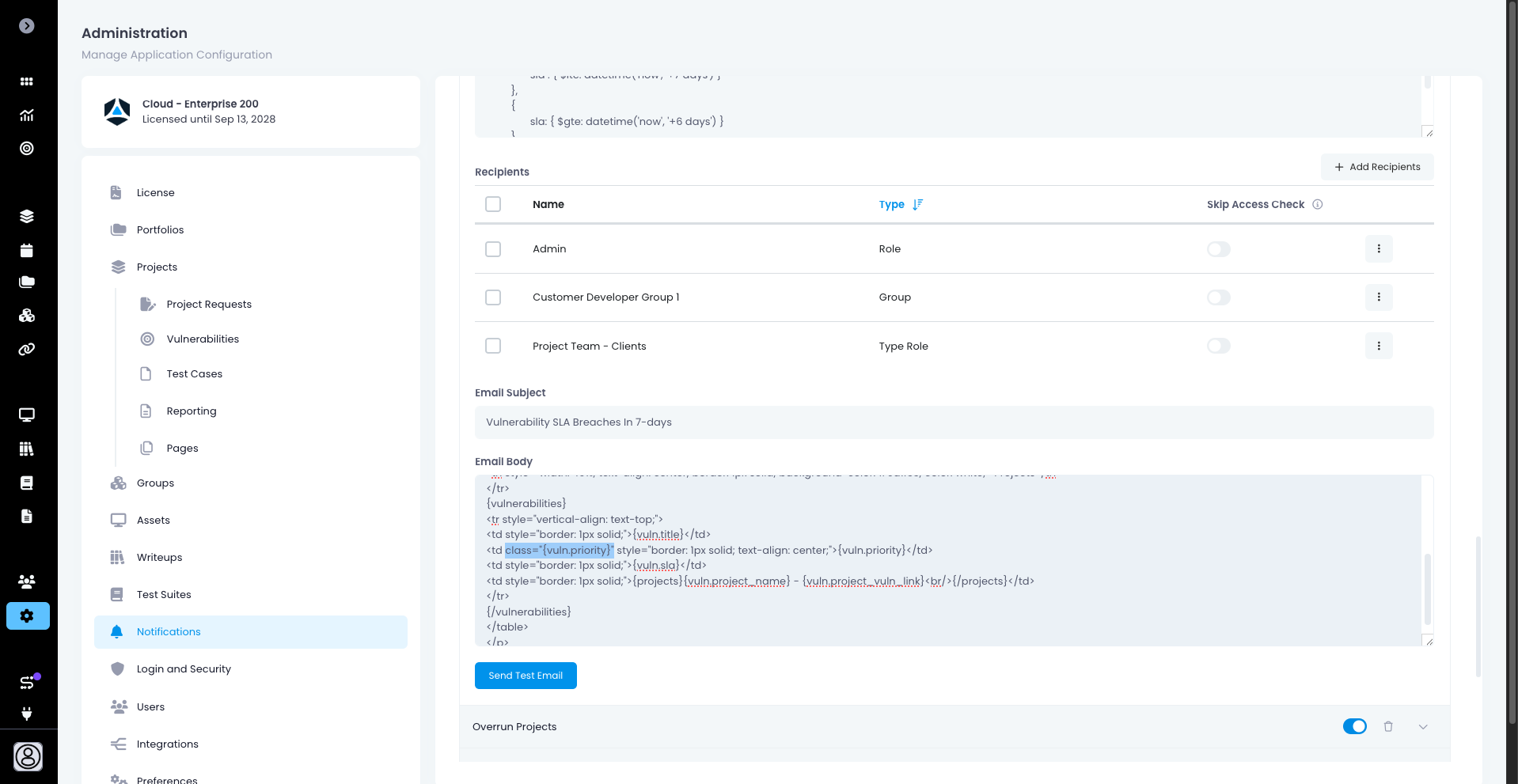Select all recipients with header checkbox
Image resolution: width=1518 pixels, height=784 pixels.
click(x=493, y=204)
